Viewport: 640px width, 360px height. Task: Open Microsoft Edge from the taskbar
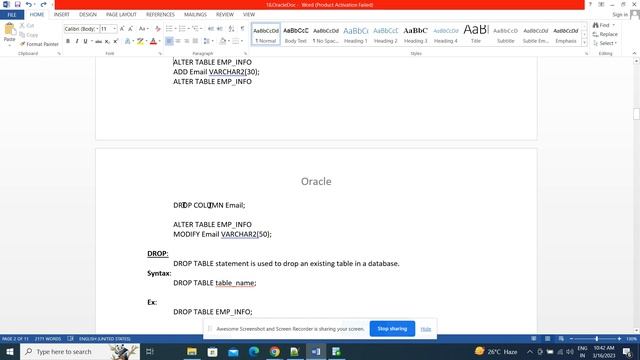point(254,351)
